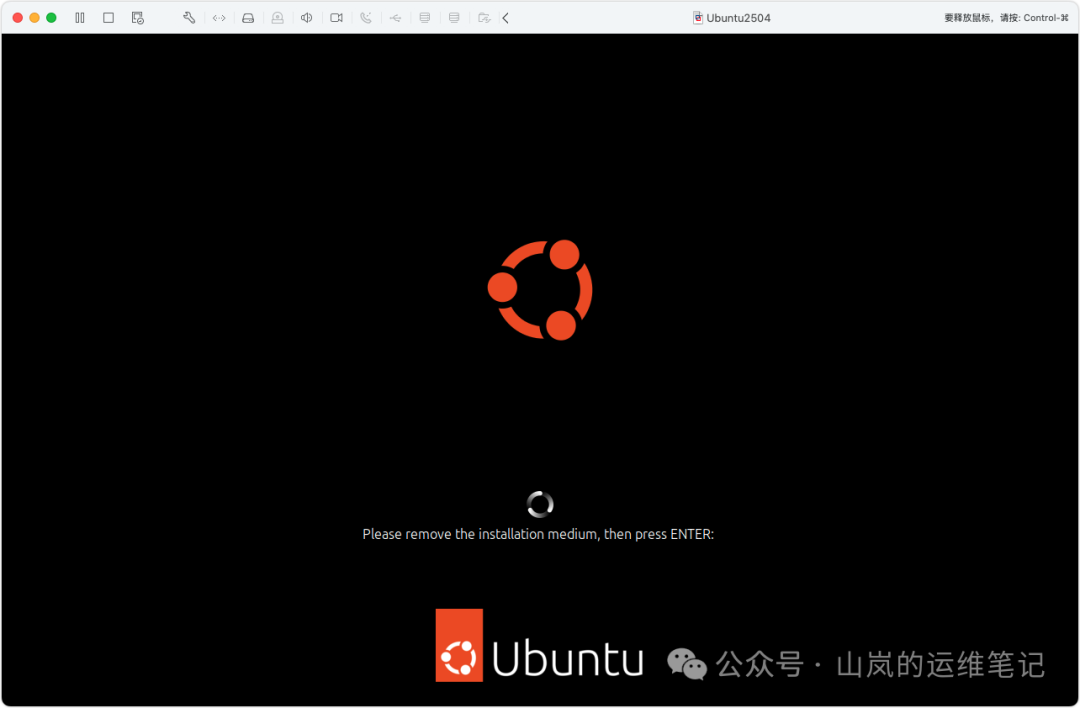Image resolution: width=1080 pixels, height=708 pixels.
Task: Click the camera device icon
Action: pos(336,18)
